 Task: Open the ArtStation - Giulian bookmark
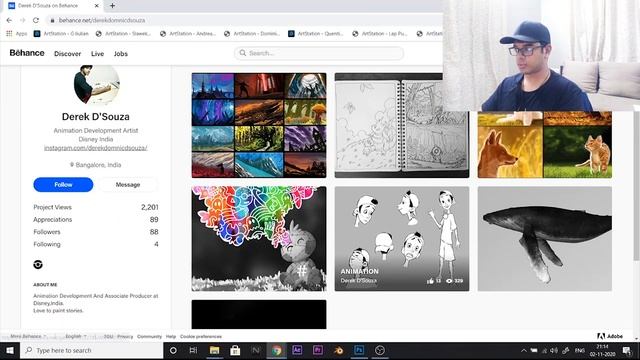pyautogui.click(x=61, y=33)
